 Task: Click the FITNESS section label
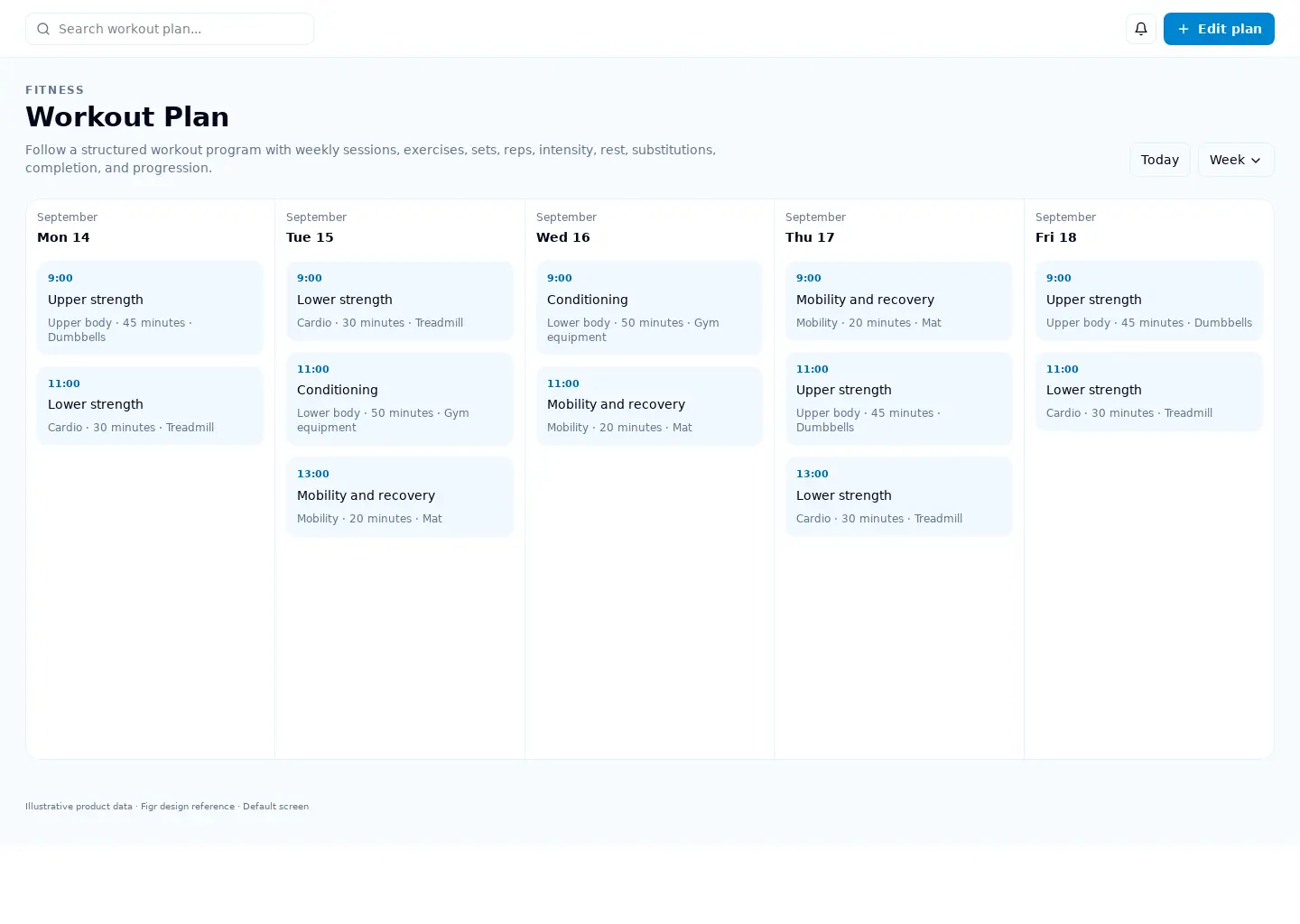(x=55, y=90)
